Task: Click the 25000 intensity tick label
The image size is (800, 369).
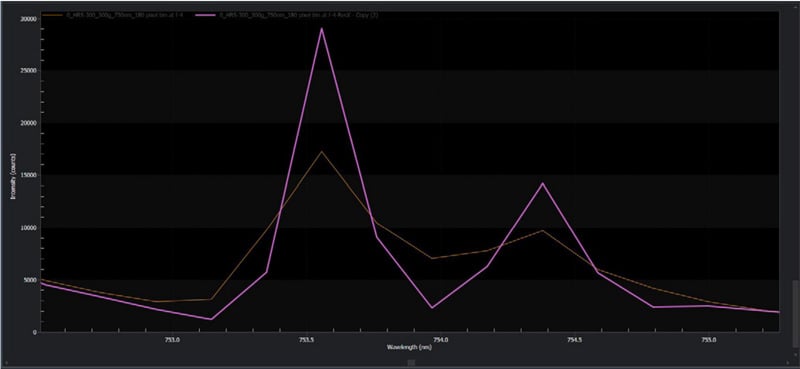Action: click(x=29, y=71)
